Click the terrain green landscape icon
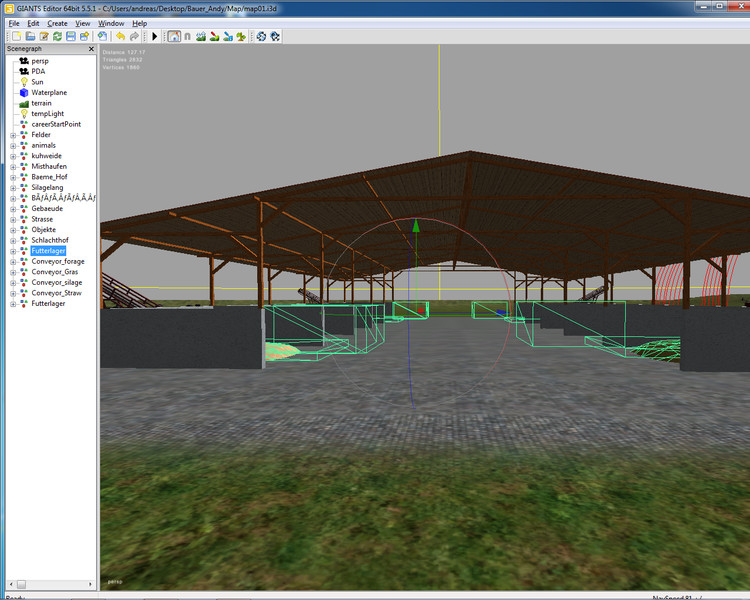750x600 pixels. pyautogui.click(x=24, y=103)
